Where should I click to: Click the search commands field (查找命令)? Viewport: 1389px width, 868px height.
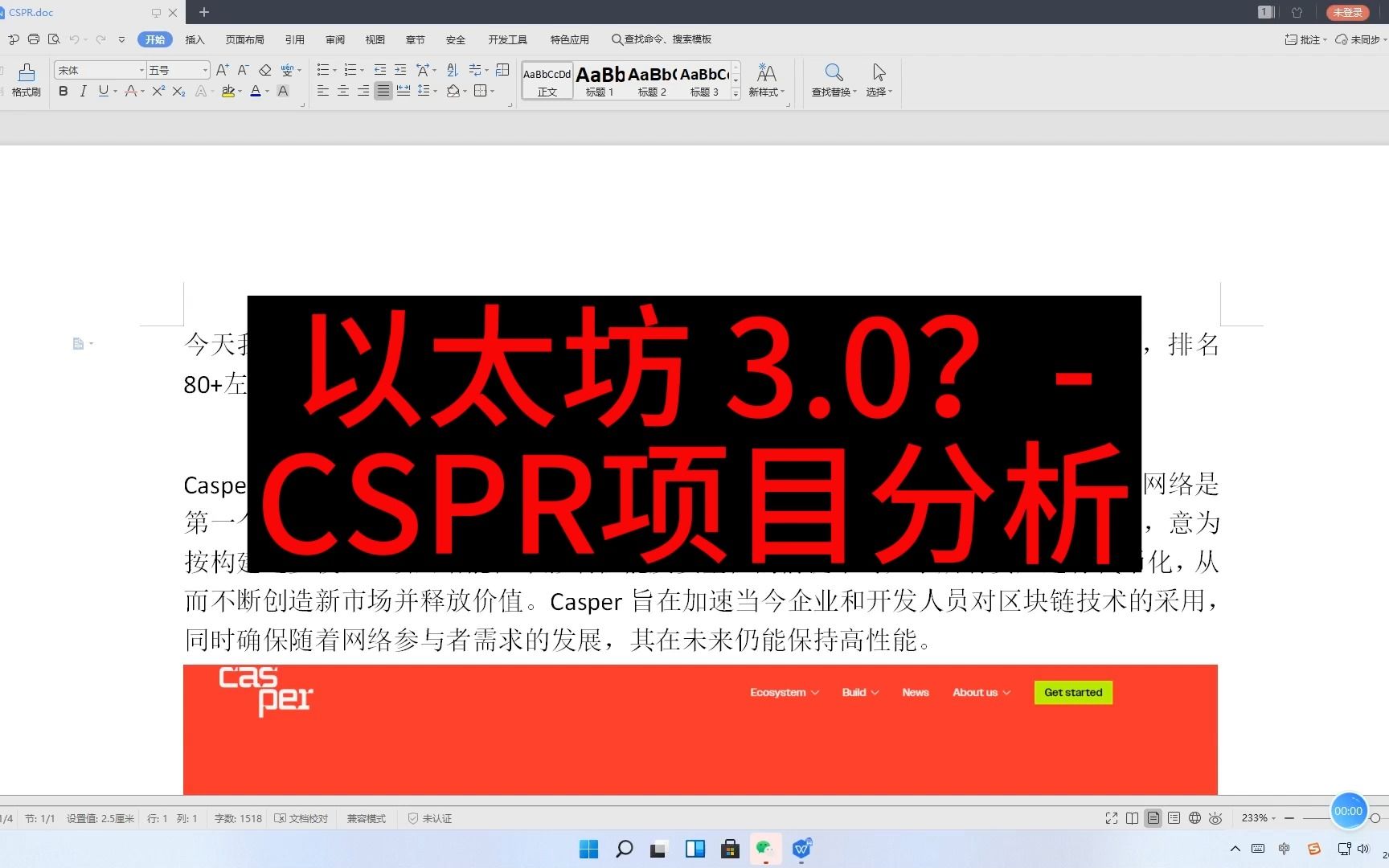(x=662, y=39)
